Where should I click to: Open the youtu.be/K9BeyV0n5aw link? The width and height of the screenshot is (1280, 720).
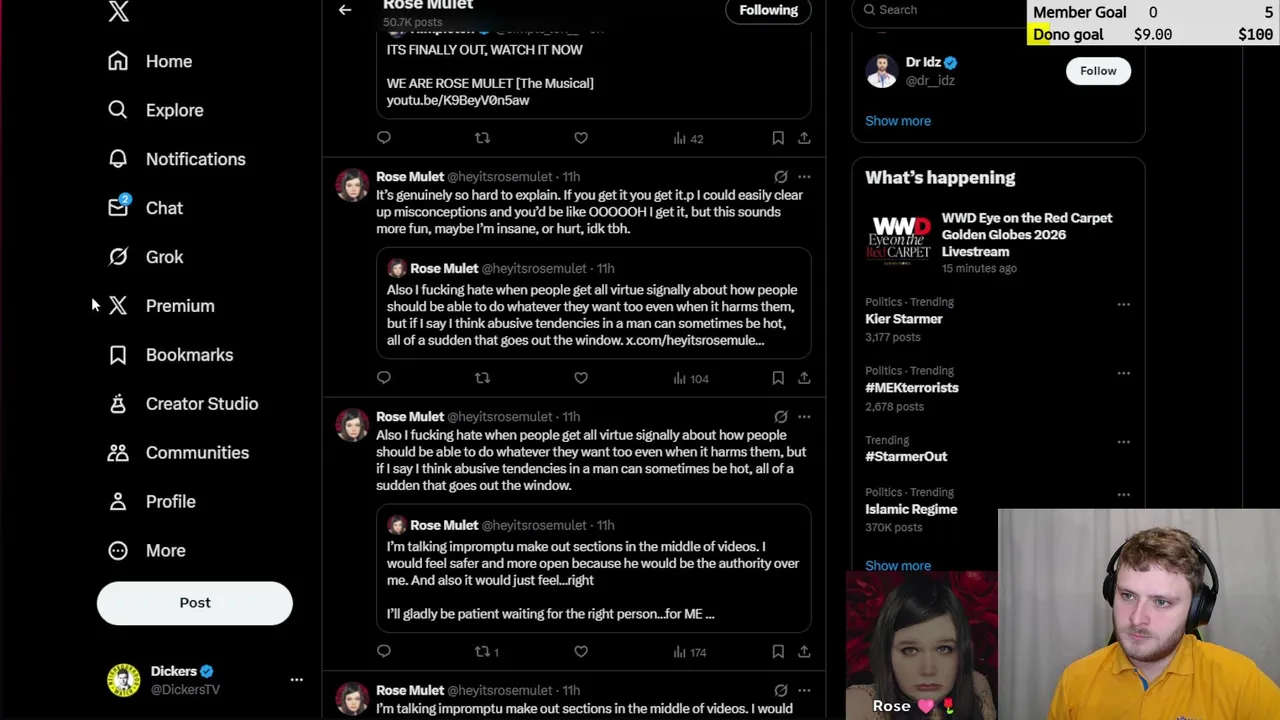(x=458, y=100)
